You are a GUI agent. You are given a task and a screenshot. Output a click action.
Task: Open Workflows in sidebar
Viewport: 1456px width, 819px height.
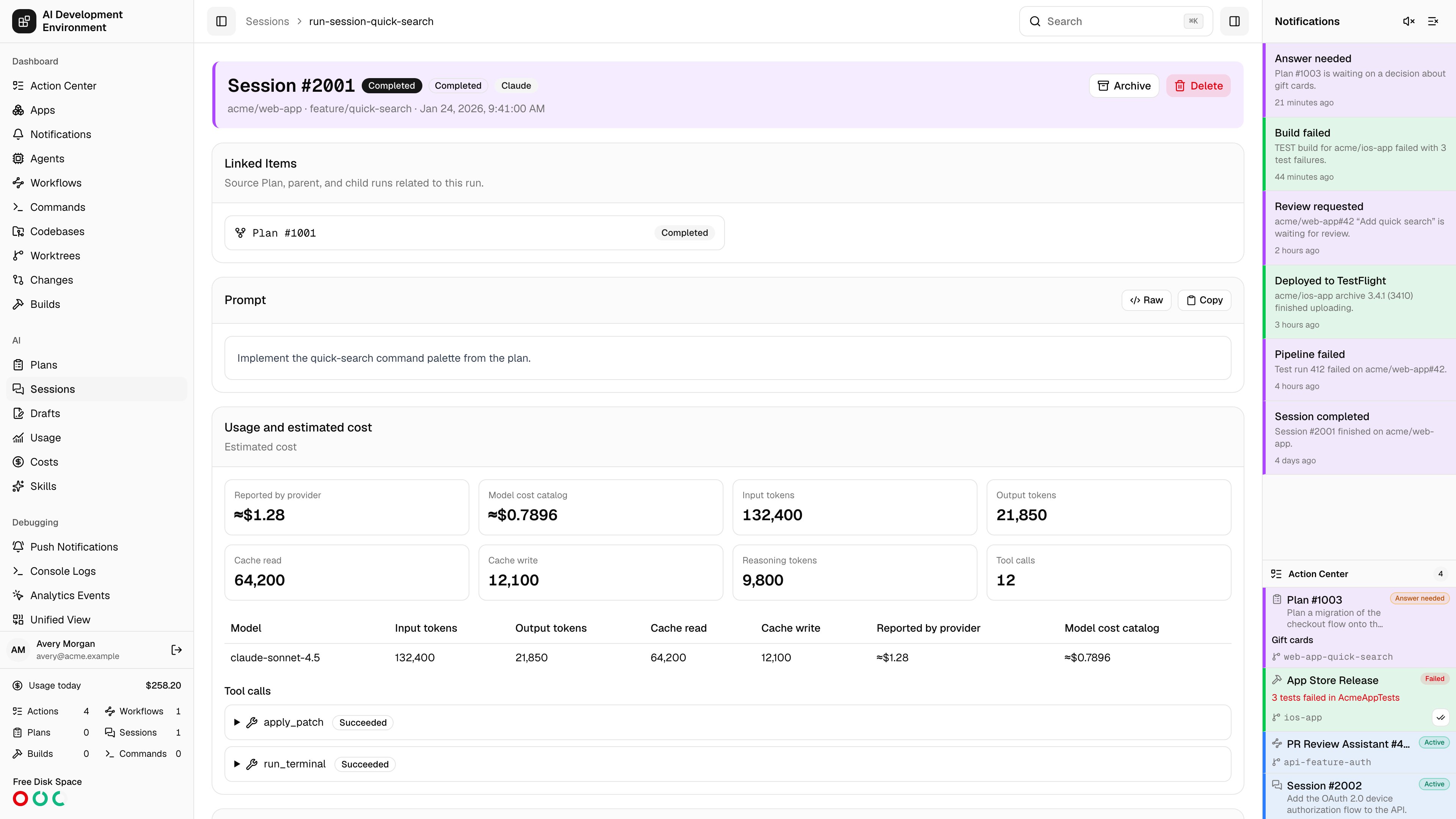pos(97,183)
